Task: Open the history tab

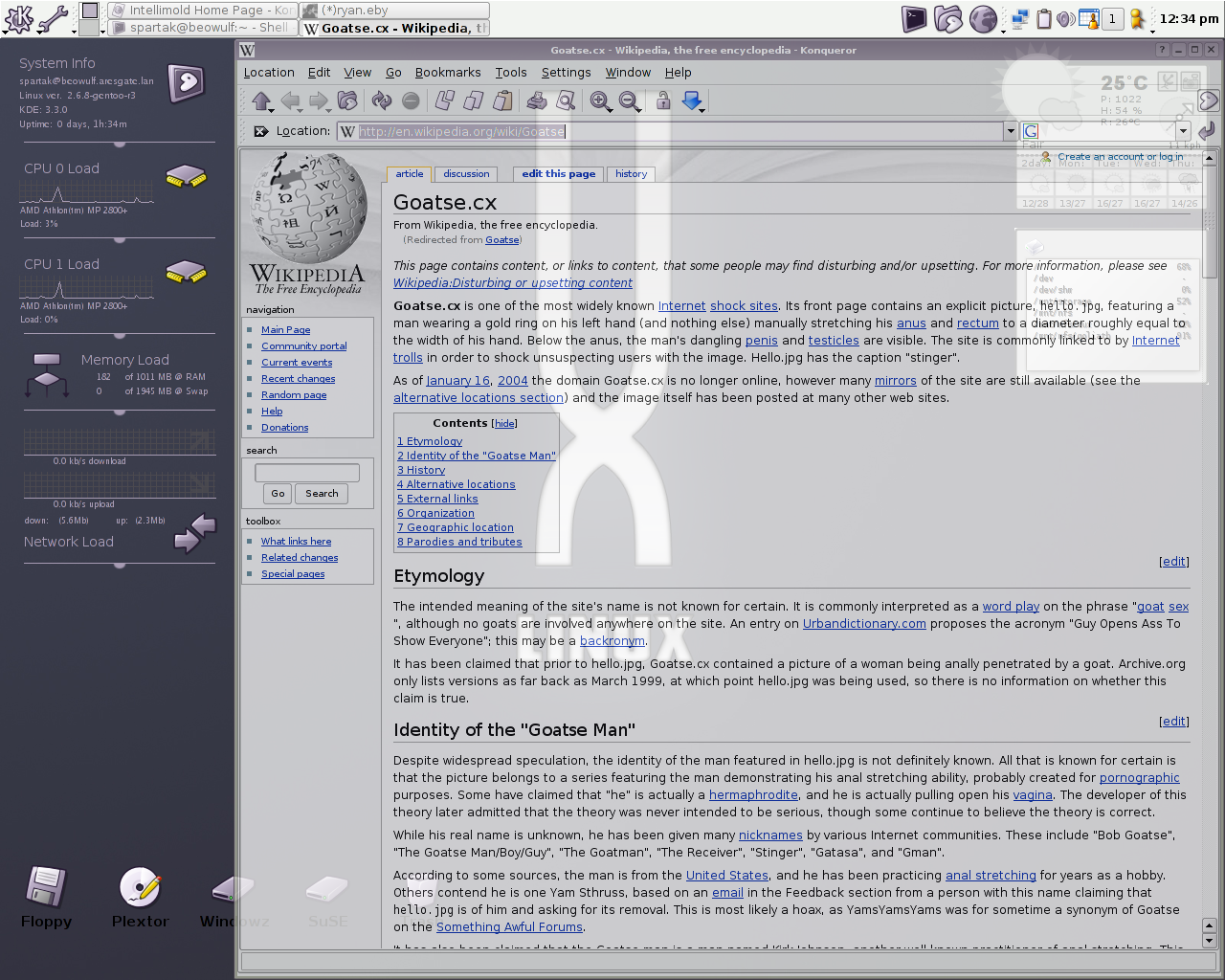Action: point(631,174)
